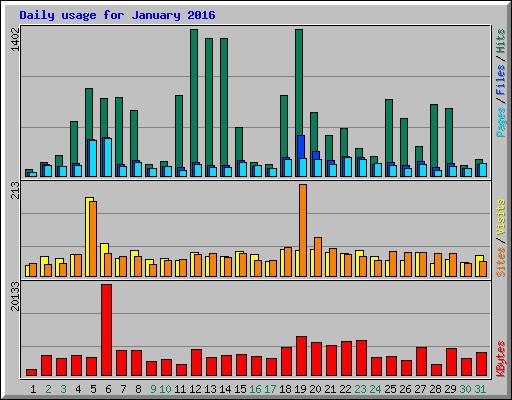Click the '213' axis value label
Image resolution: width=512 pixels, height=400 pixels.
coord(15,190)
